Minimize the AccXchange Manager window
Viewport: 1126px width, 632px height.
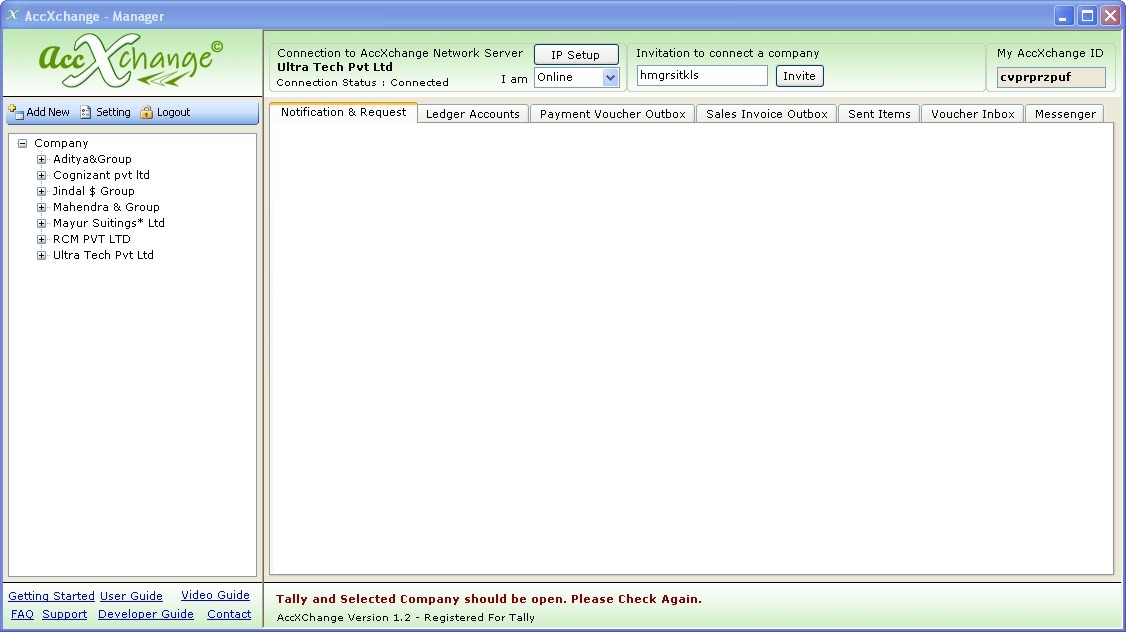pos(1064,15)
